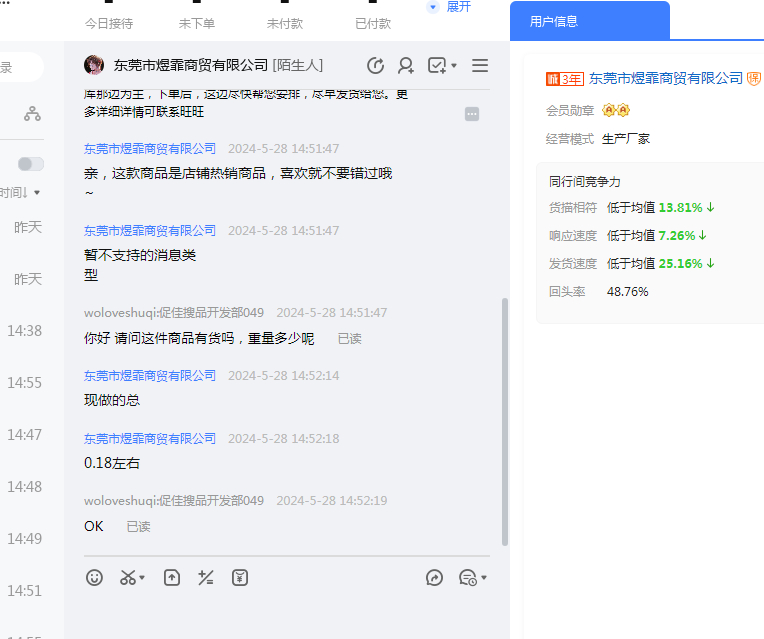Open the hamburger menu in chat header
The image size is (764, 639).
click(480, 66)
